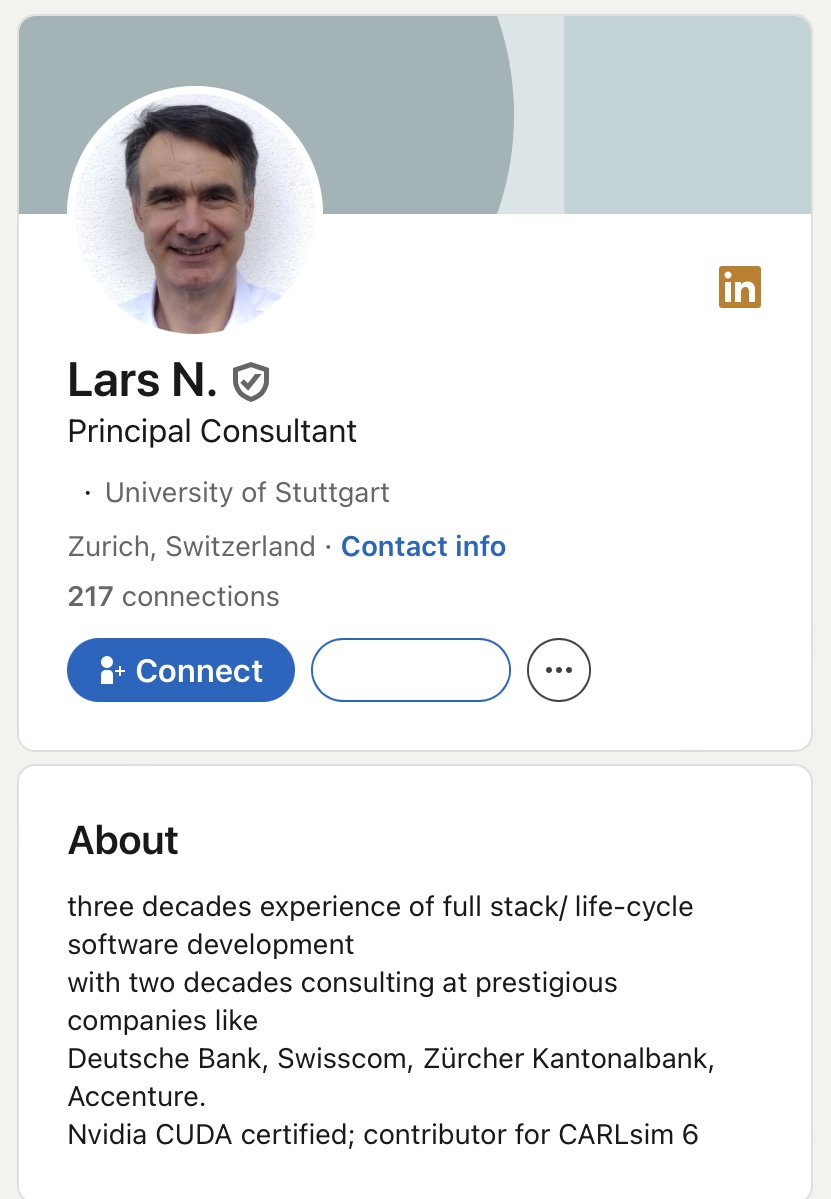831x1199 pixels.
Task: Click the 'two decades consulting' line
Action: pyautogui.click(x=342, y=983)
